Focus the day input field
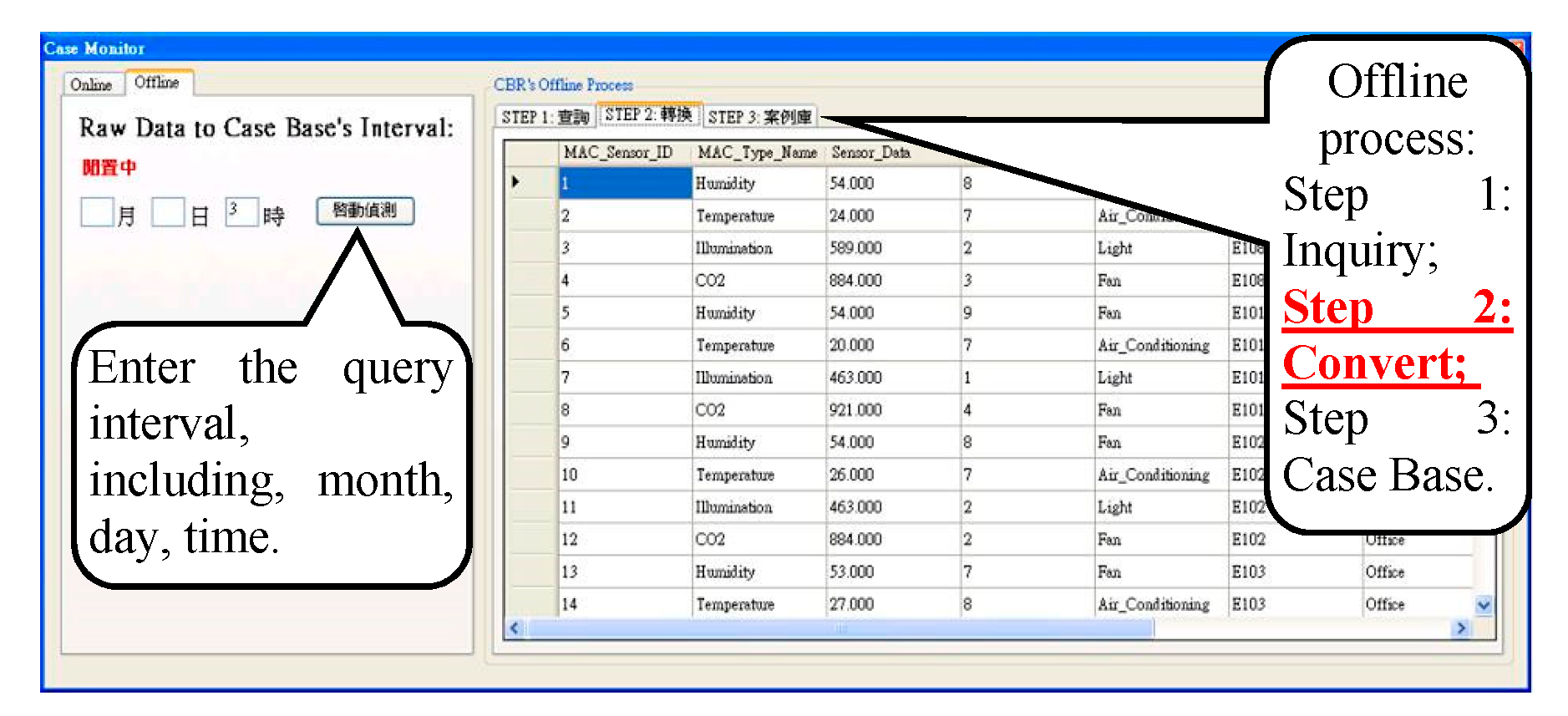This screenshot has width=1568, height=716. coord(168,212)
